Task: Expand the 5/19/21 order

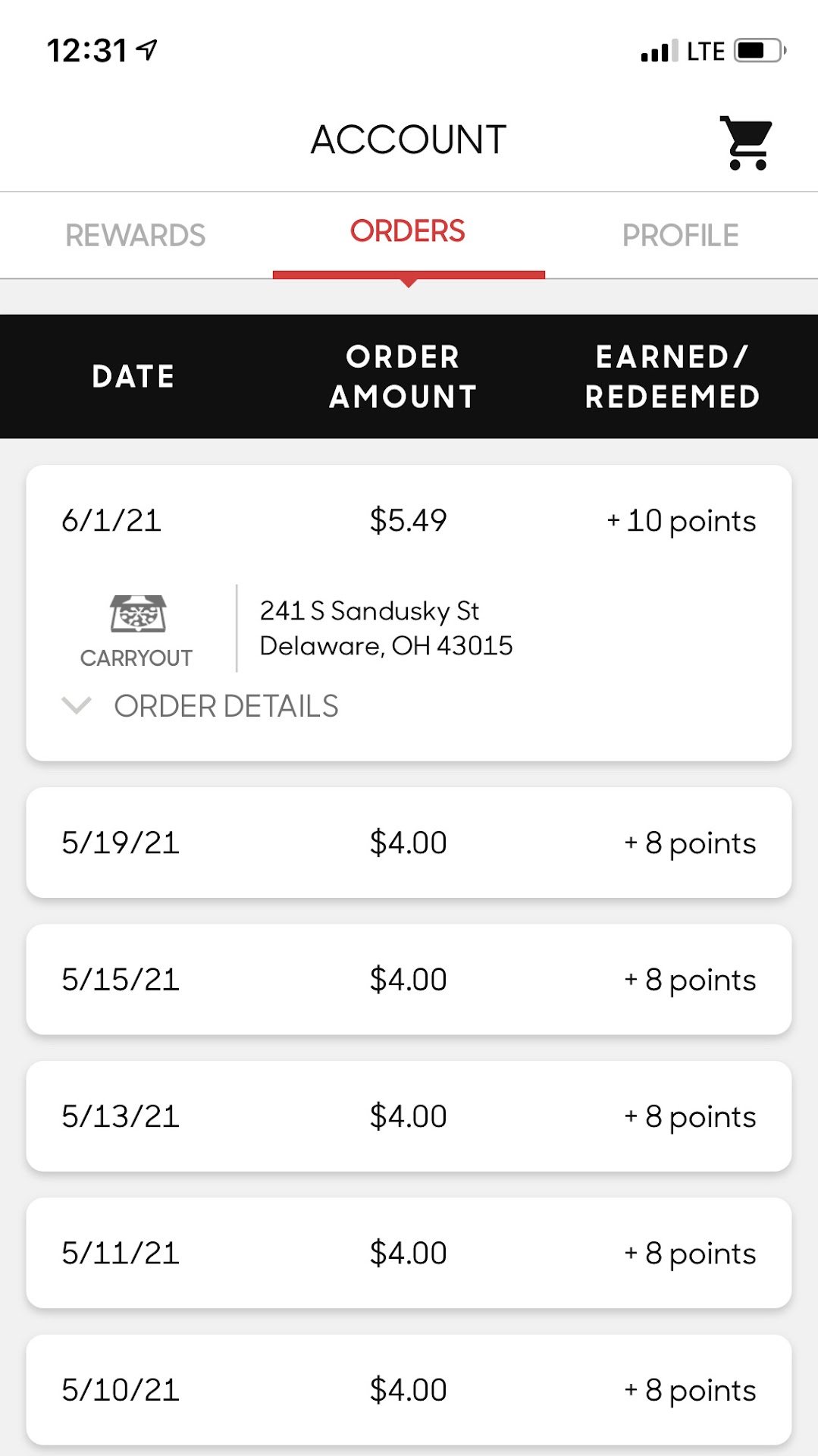Action: click(x=409, y=843)
